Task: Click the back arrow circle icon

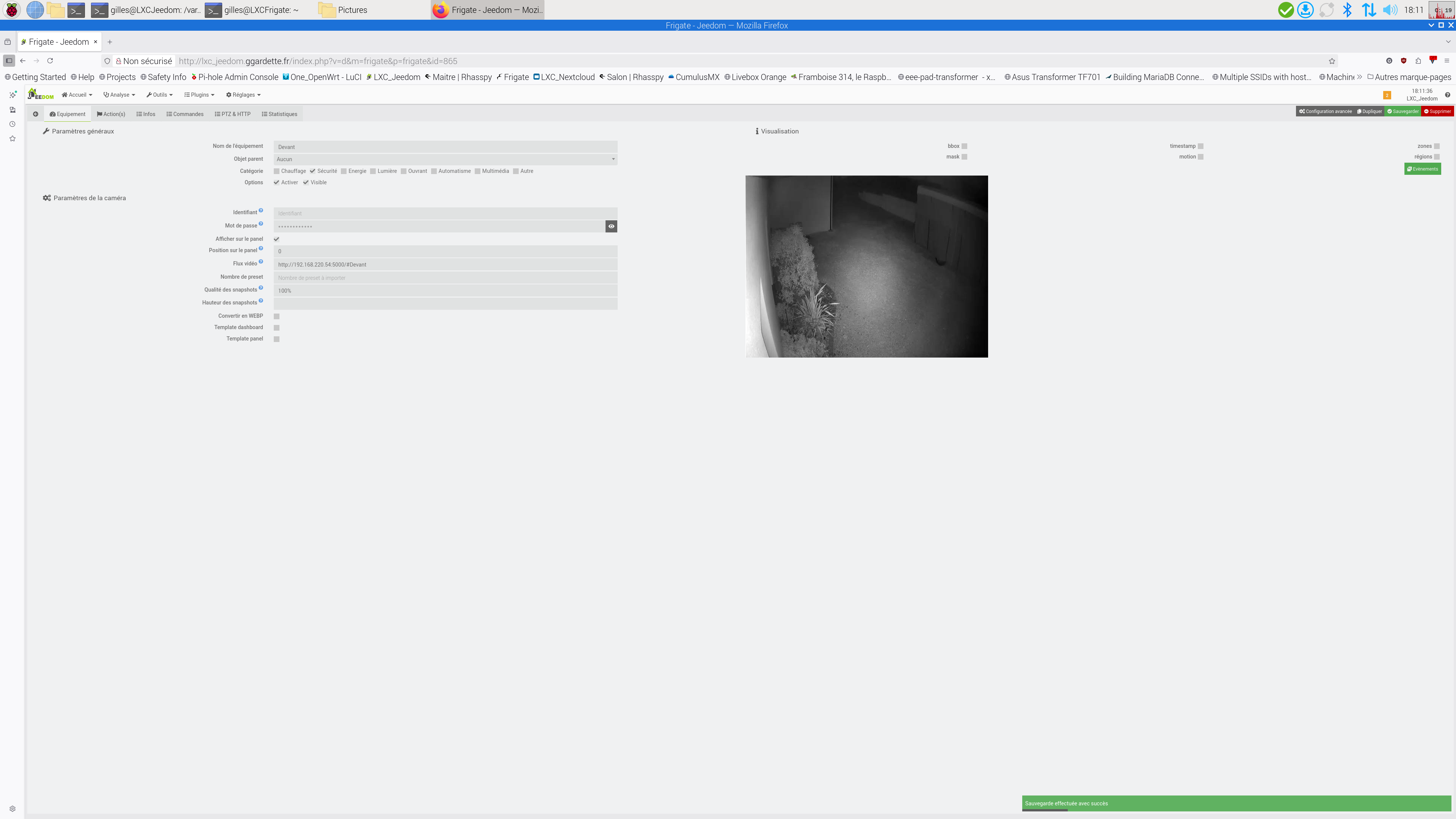Action: point(35,114)
